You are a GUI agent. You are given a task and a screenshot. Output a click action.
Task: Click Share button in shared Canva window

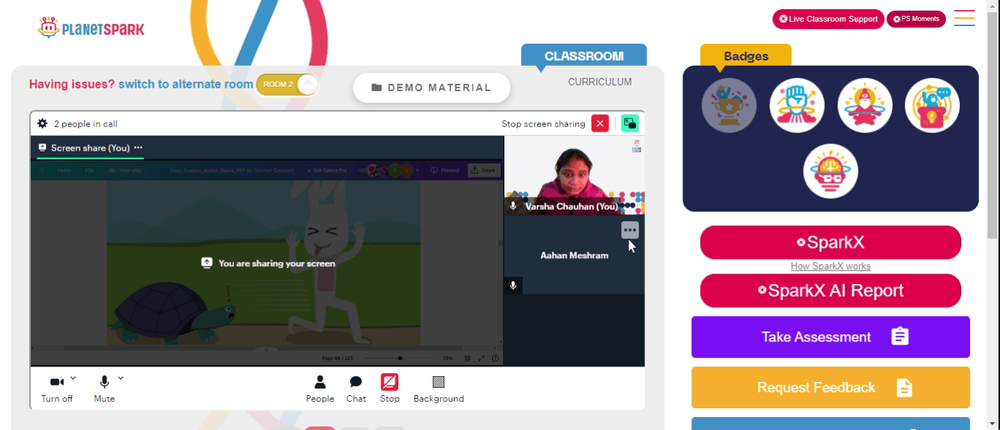(483, 170)
